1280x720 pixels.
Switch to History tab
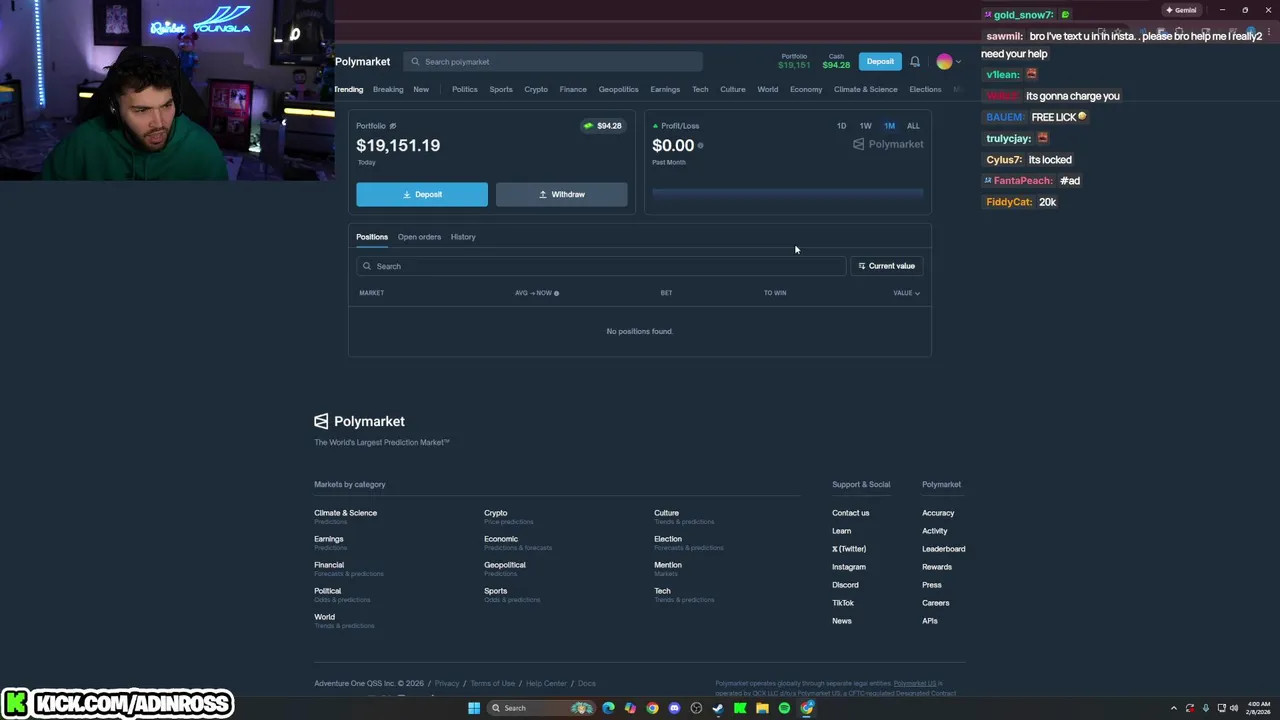click(463, 237)
